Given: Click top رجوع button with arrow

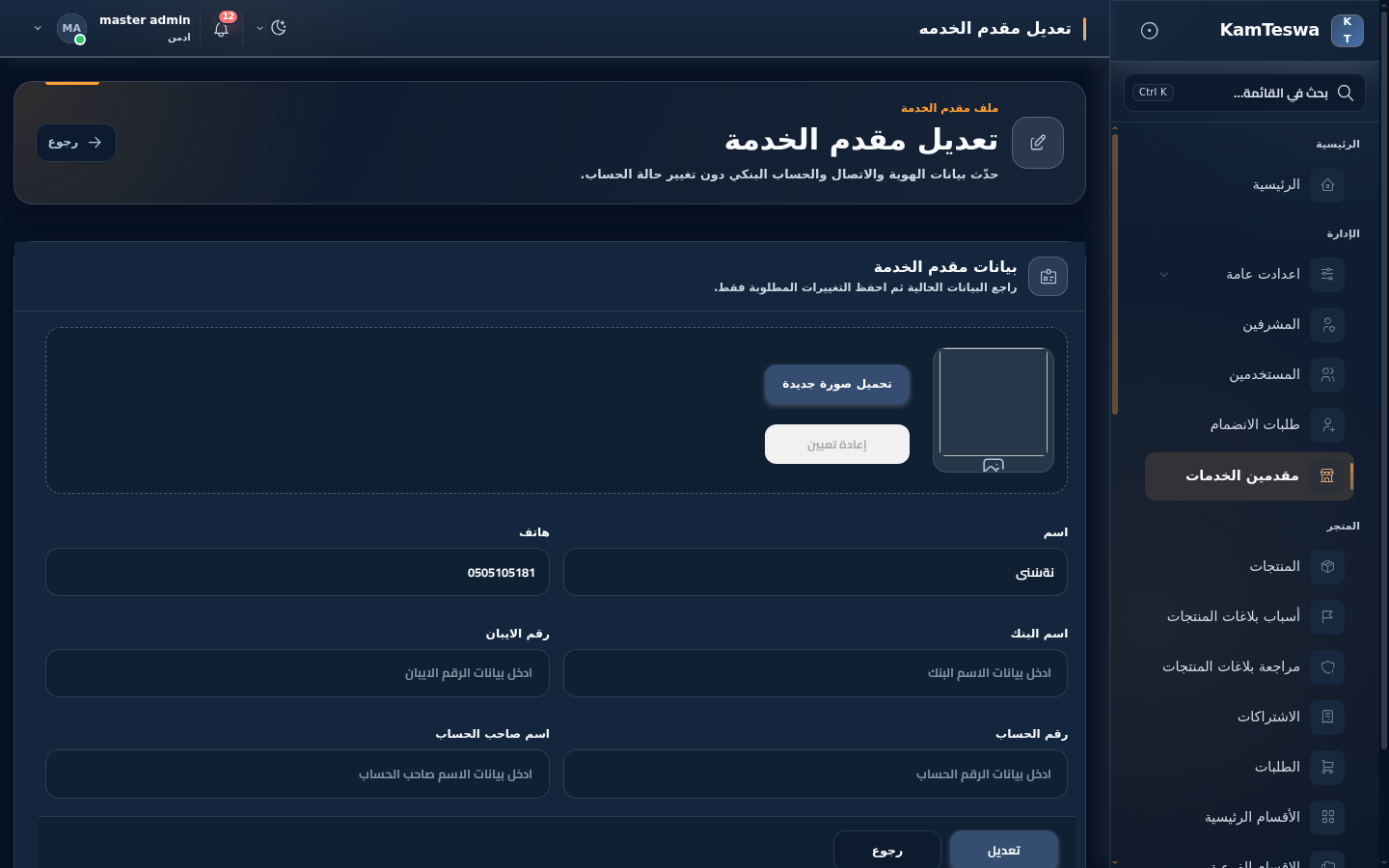Looking at the screenshot, I should [x=76, y=143].
